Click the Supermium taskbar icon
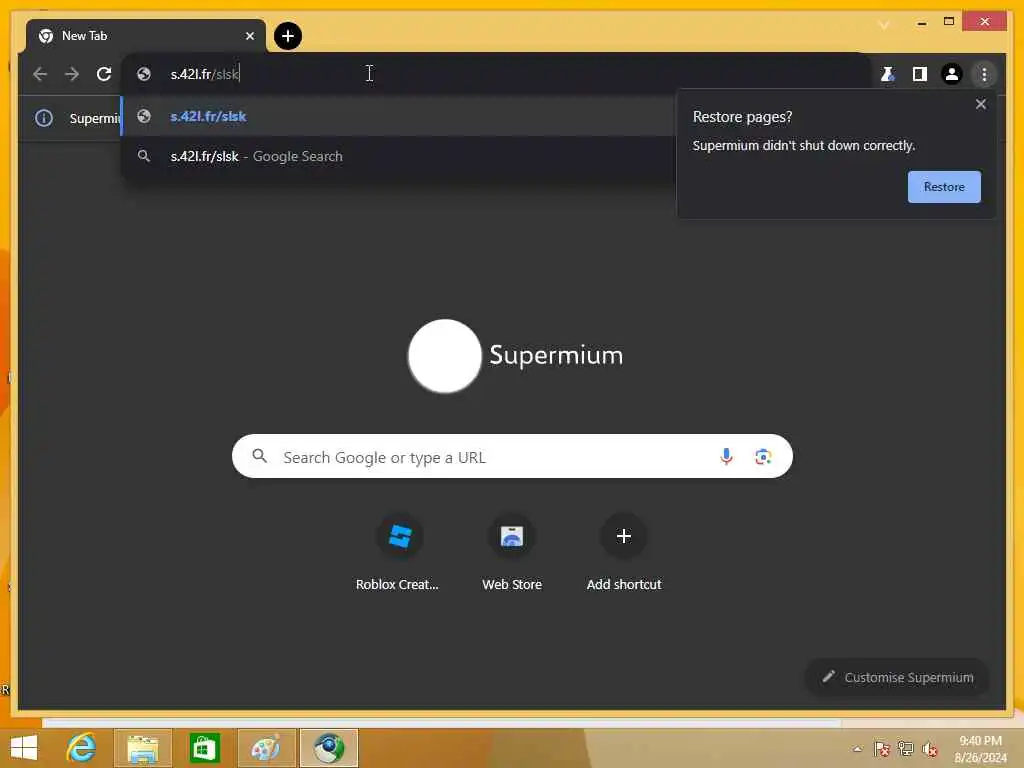The width and height of the screenshot is (1024, 768). click(329, 748)
